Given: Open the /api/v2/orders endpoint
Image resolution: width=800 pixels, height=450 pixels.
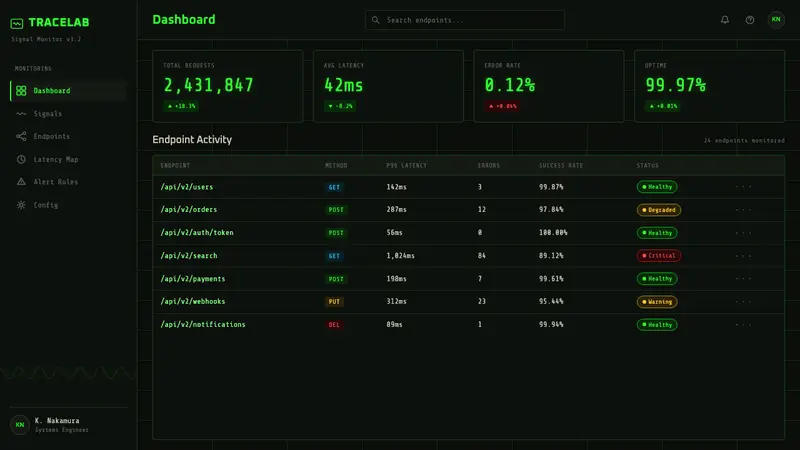Looking at the screenshot, I should 189,210.
